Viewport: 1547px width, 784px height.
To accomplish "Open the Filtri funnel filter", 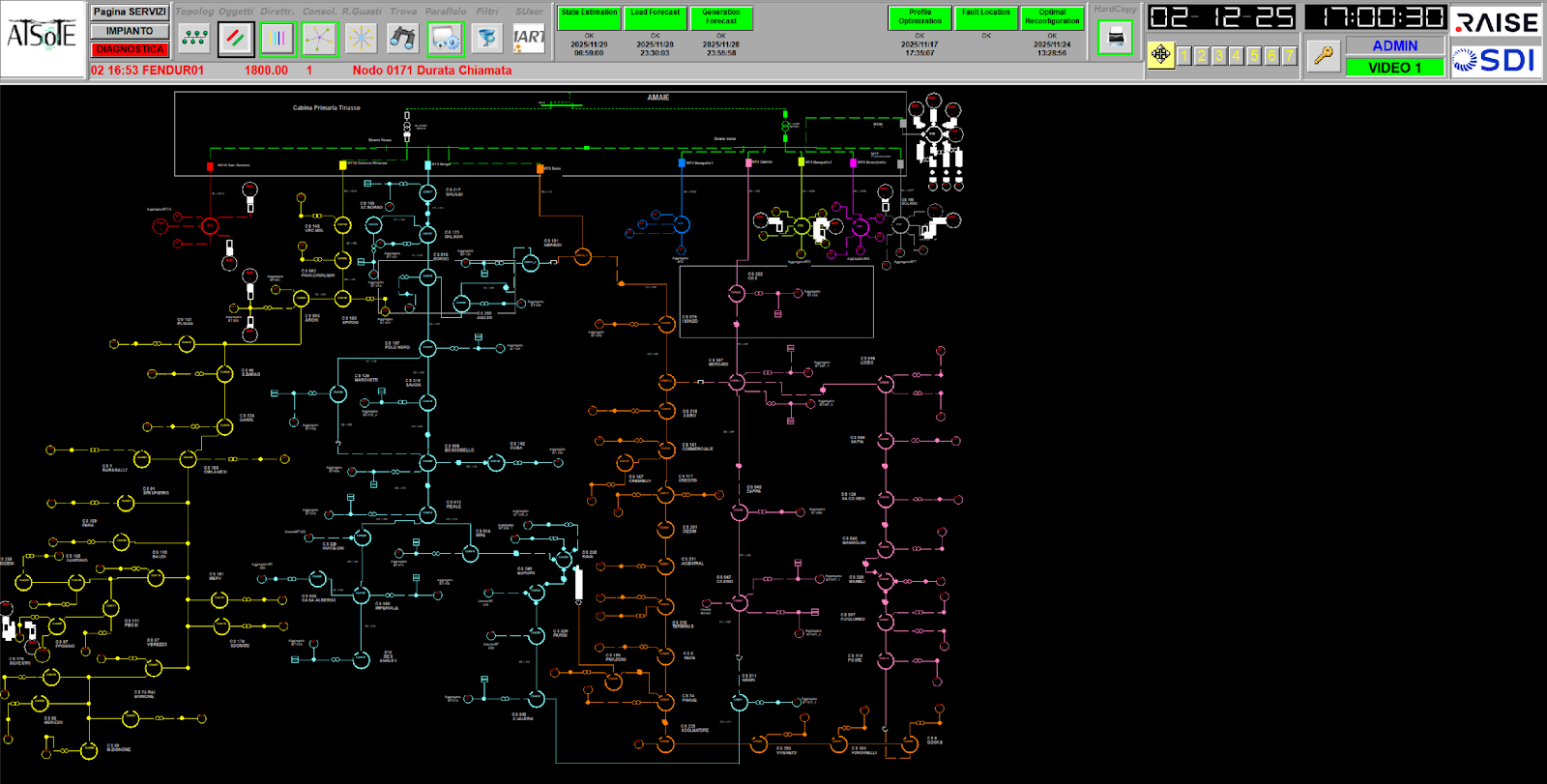I will click(487, 39).
